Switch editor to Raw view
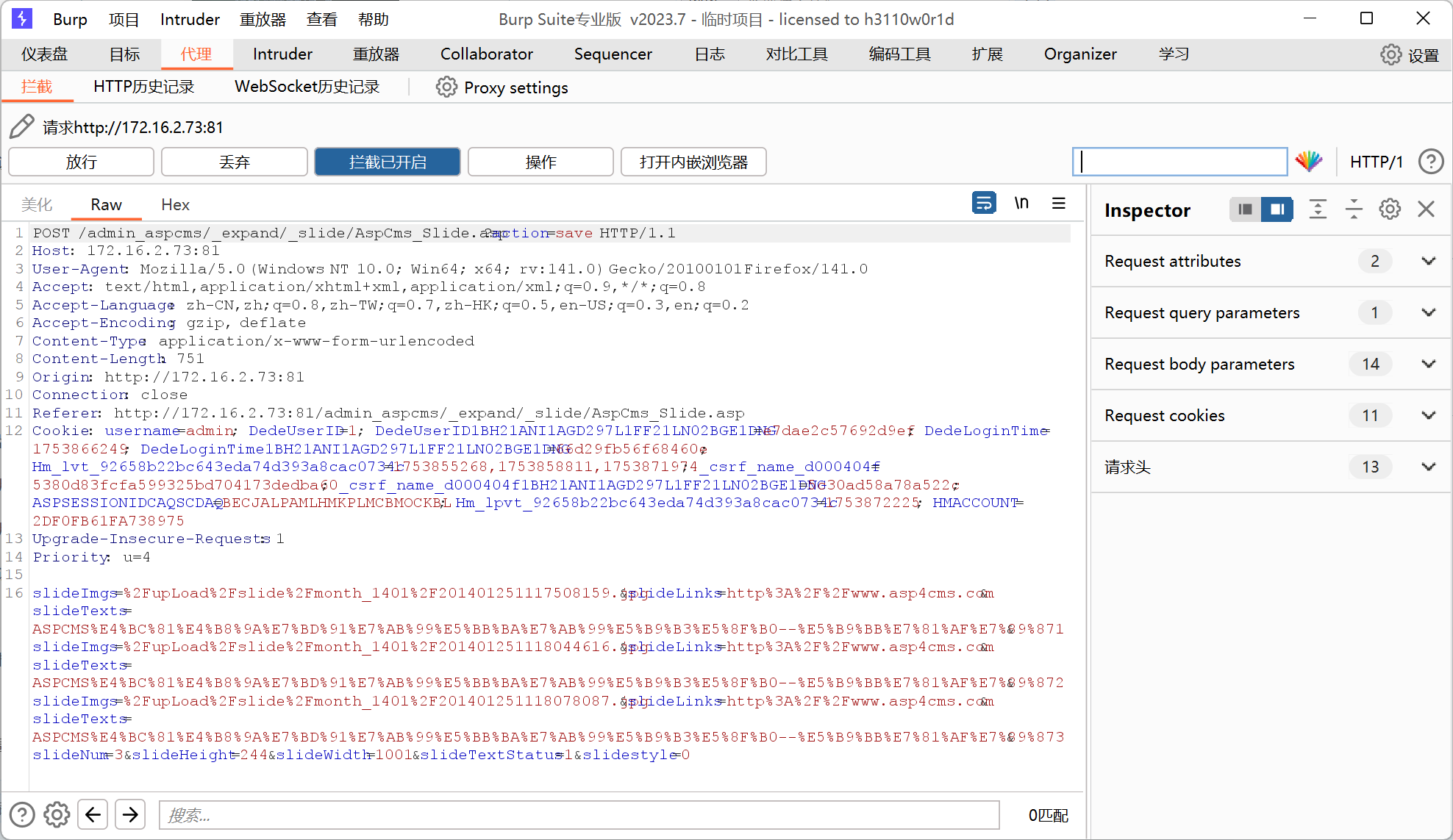The image size is (1453, 840). click(106, 204)
